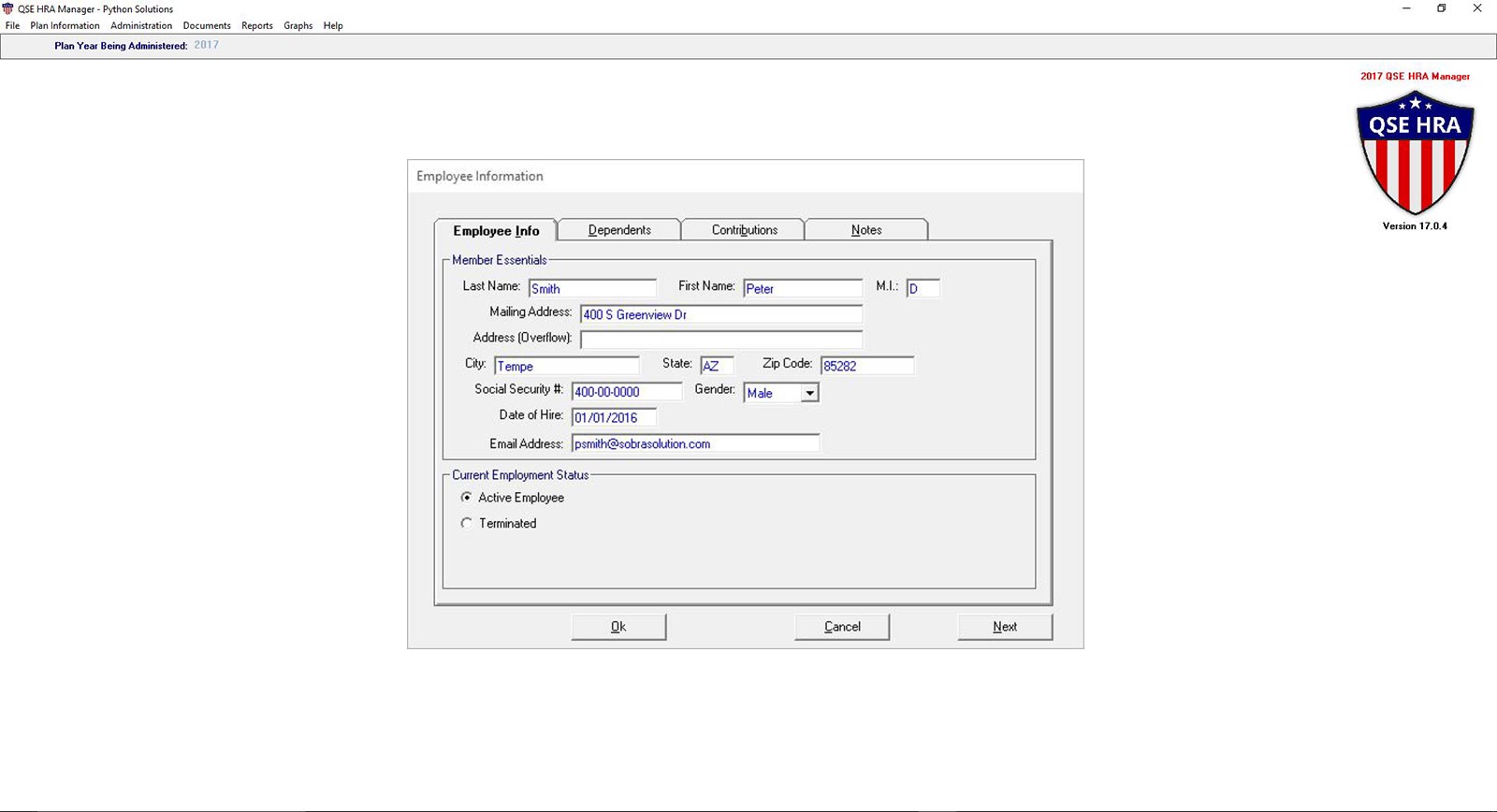The image size is (1497, 812).
Task: Click the app icon in title bar
Action: (x=8, y=8)
